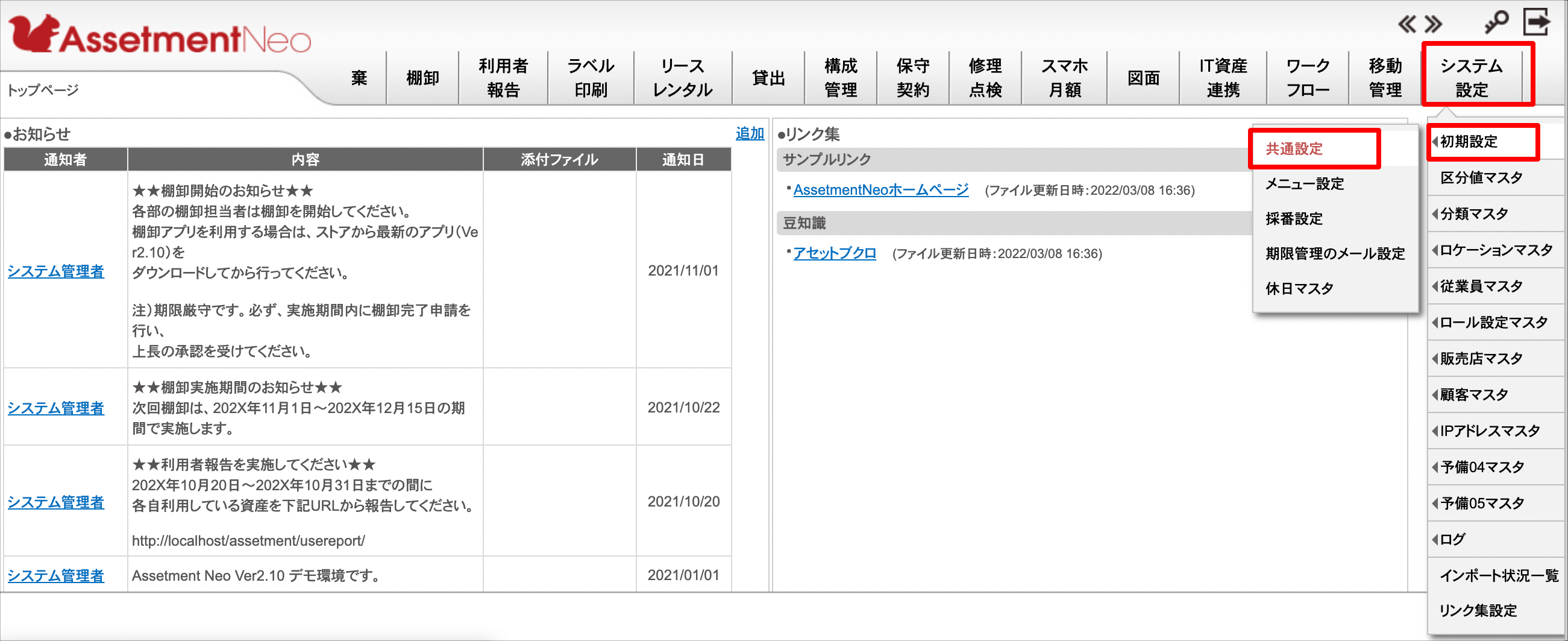Click システム管理者 link dated 2021/11/01

coord(56,271)
